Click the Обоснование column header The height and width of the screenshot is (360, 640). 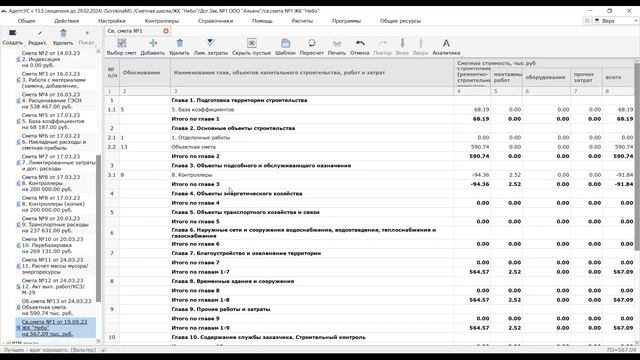(x=145, y=72)
